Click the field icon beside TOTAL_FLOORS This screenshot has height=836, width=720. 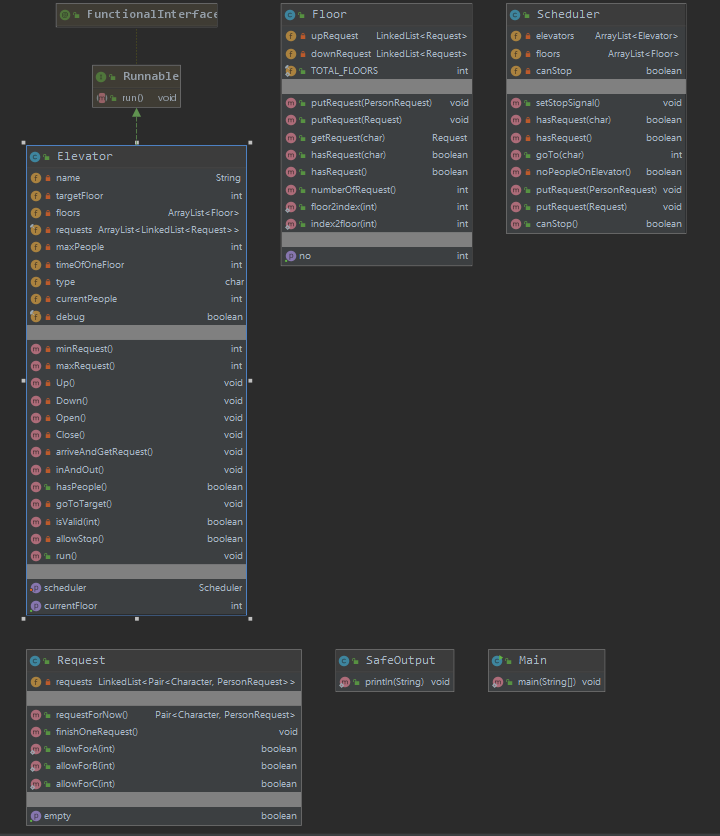pos(291,71)
